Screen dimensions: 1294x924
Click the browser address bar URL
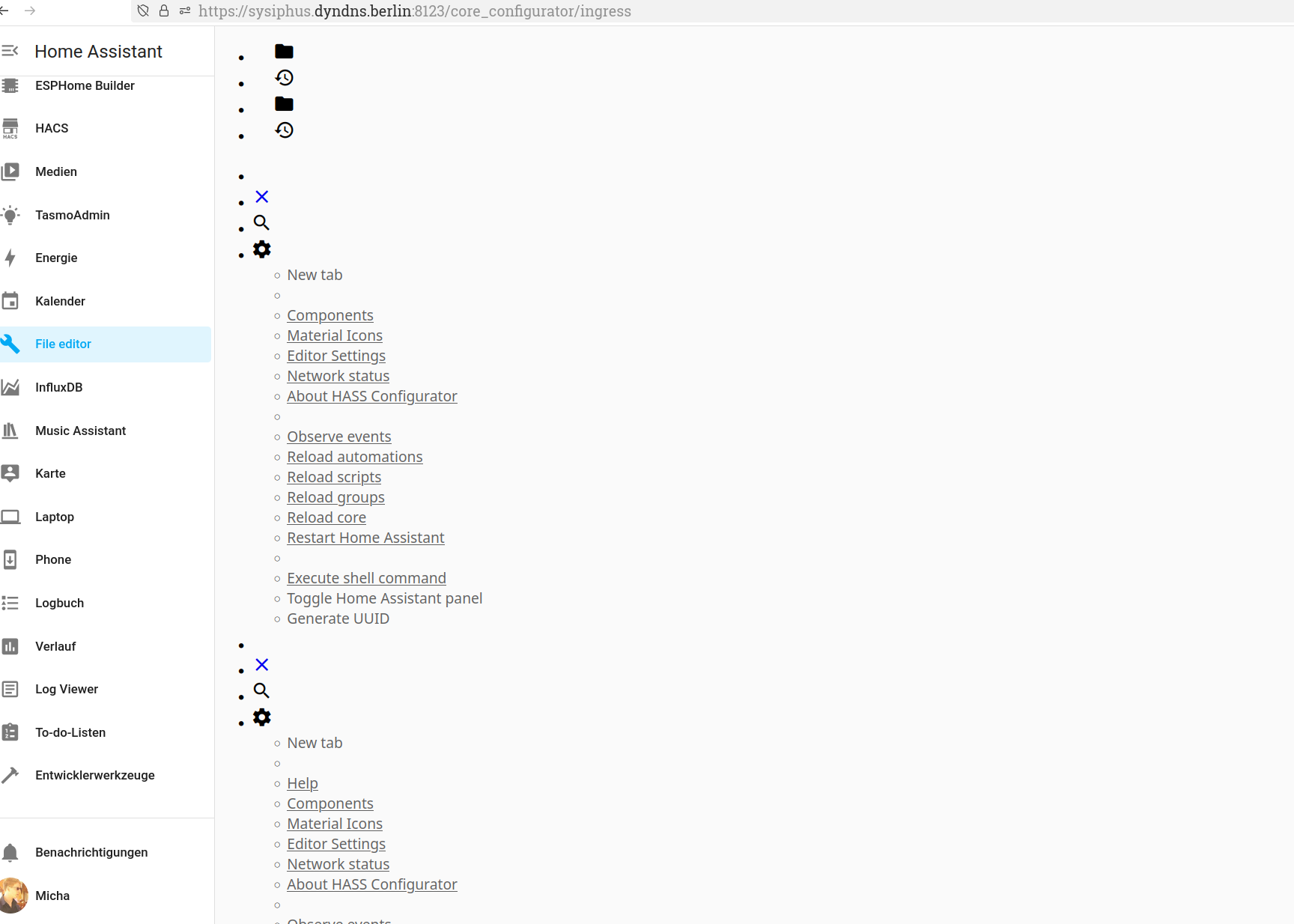(415, 11)
